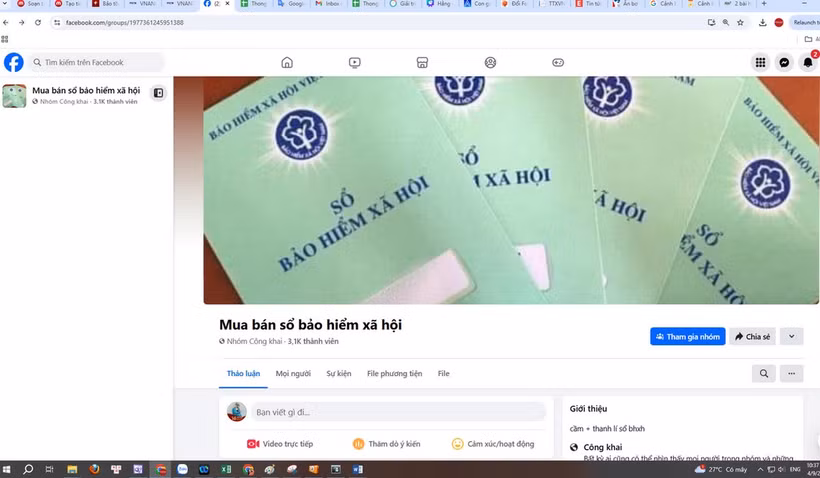Open the sidebar group name link
820x478 pixels.
pyautogui.click(x=86, y=90)
